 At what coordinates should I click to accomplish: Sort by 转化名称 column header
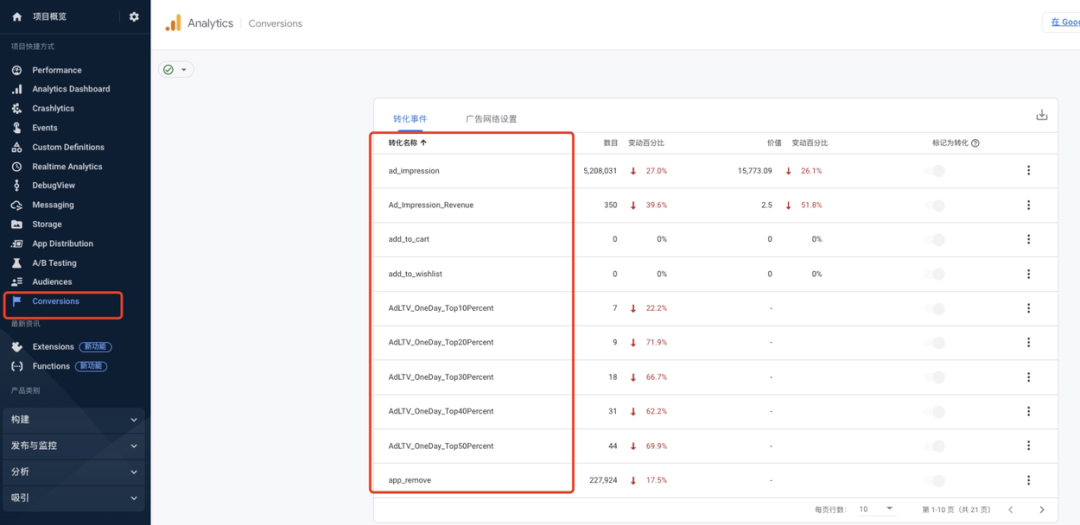tap(408, 143)
